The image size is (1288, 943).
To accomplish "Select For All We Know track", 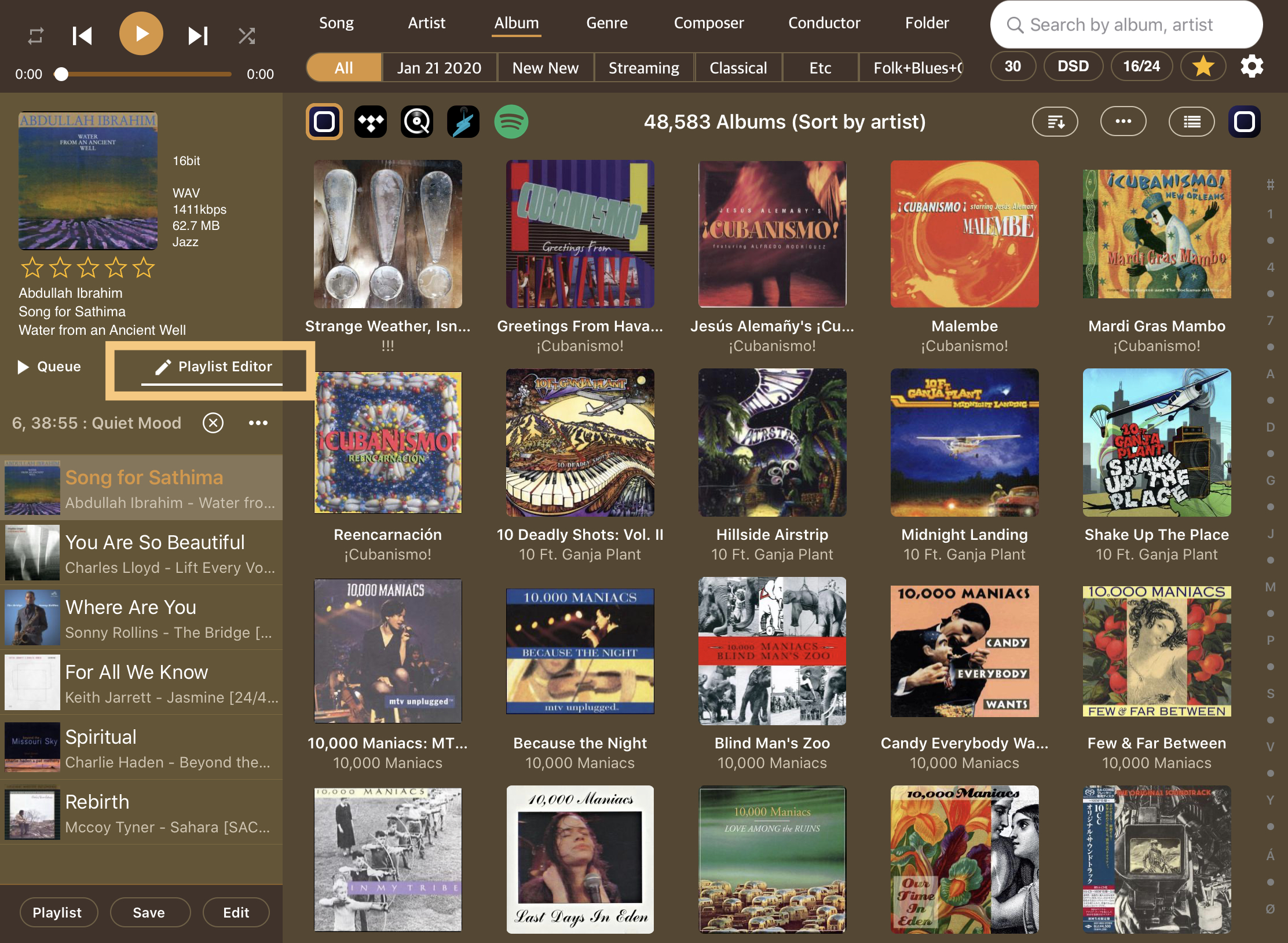I will [141, 682].
